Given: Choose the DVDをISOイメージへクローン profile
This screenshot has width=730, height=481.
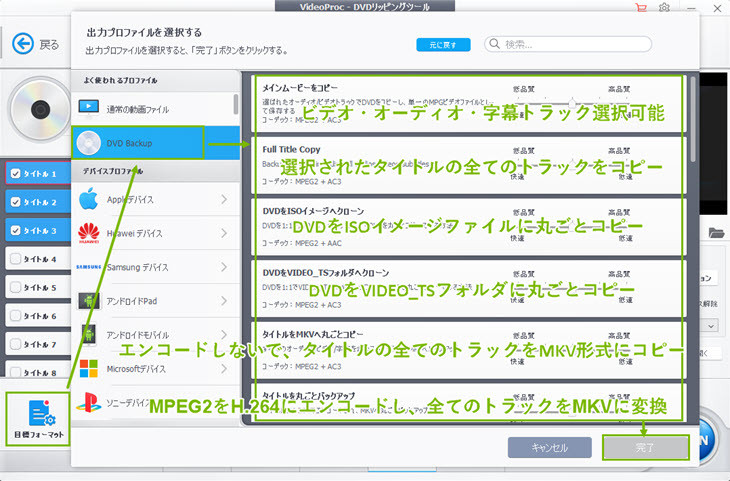Looking at the screenshot, I should tap(468, 227).
